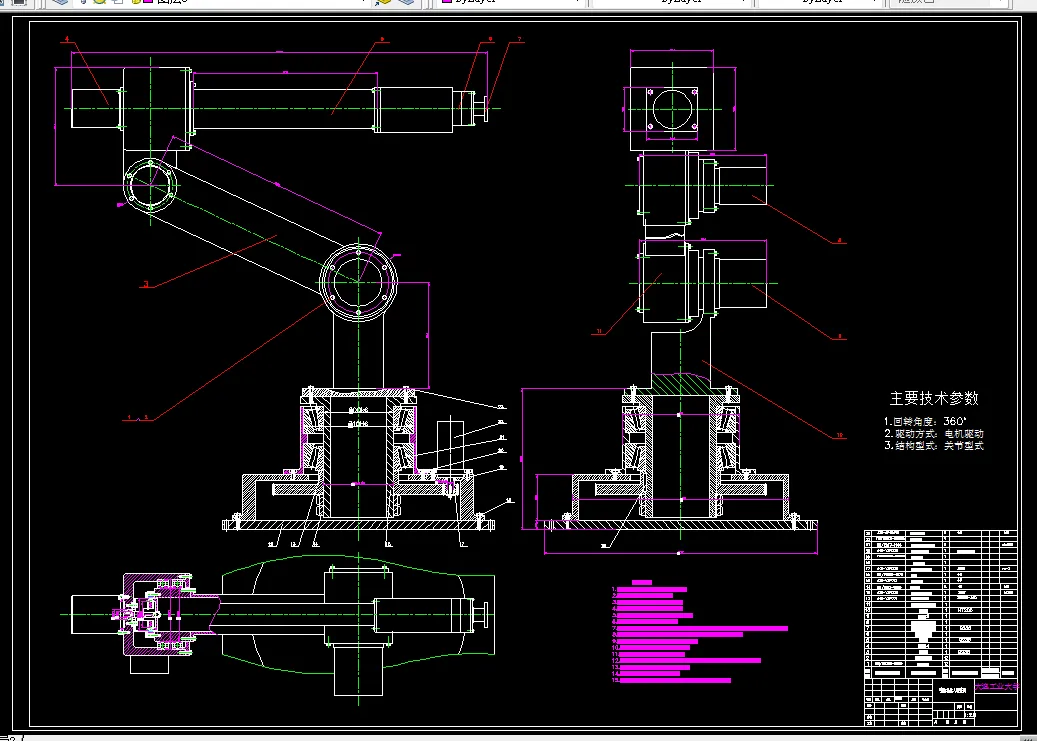
Task: Click the heading text 主要技术参数
Action: 934,398
